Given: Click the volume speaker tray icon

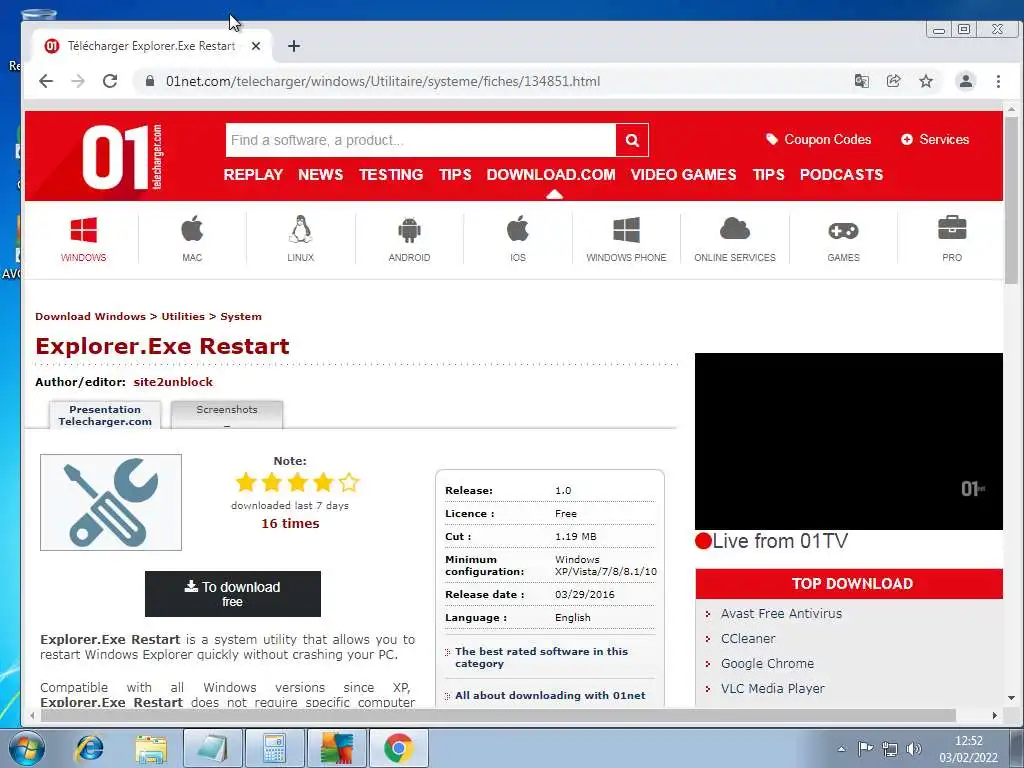Looking at the screenshot, I should (914, 748).
